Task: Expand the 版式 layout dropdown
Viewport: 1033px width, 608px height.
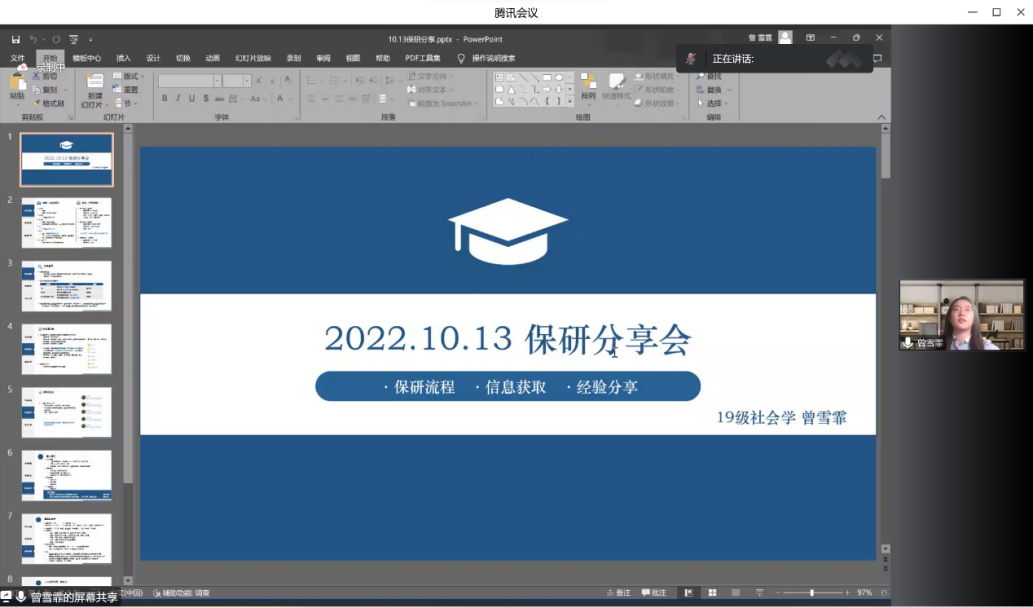Action: pos(130,76)
